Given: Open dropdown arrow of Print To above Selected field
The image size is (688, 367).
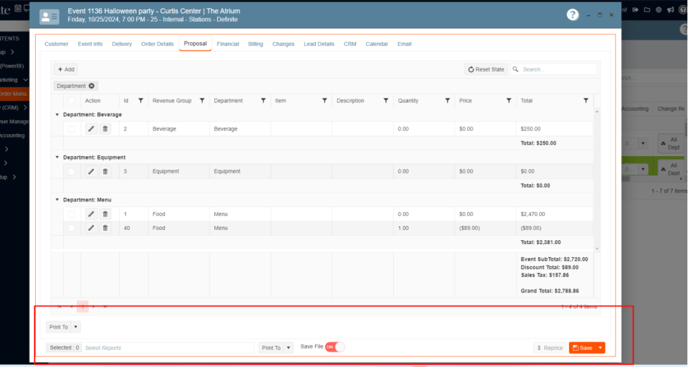Looking at the screenshot, I should (x=75, y=327).
